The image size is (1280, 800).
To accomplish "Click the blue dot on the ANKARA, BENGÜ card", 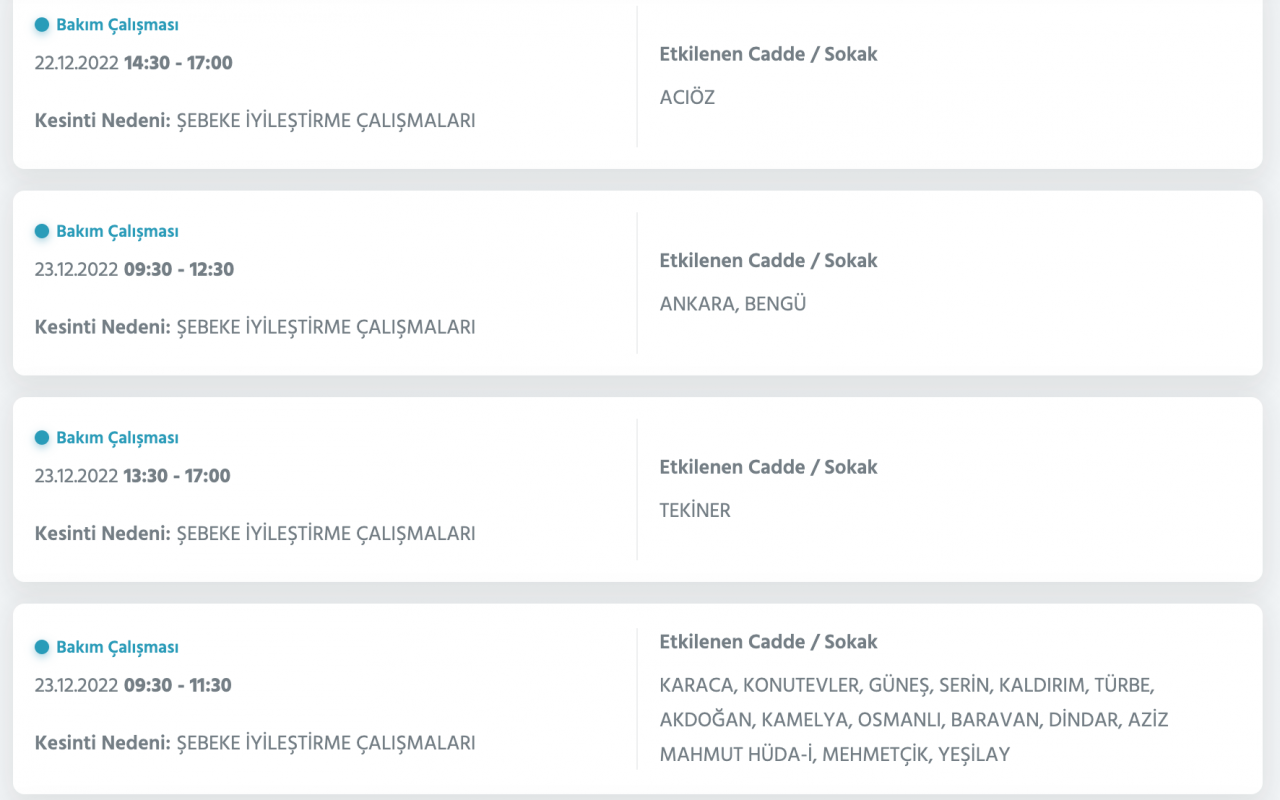I will click(x=42, y=231).
